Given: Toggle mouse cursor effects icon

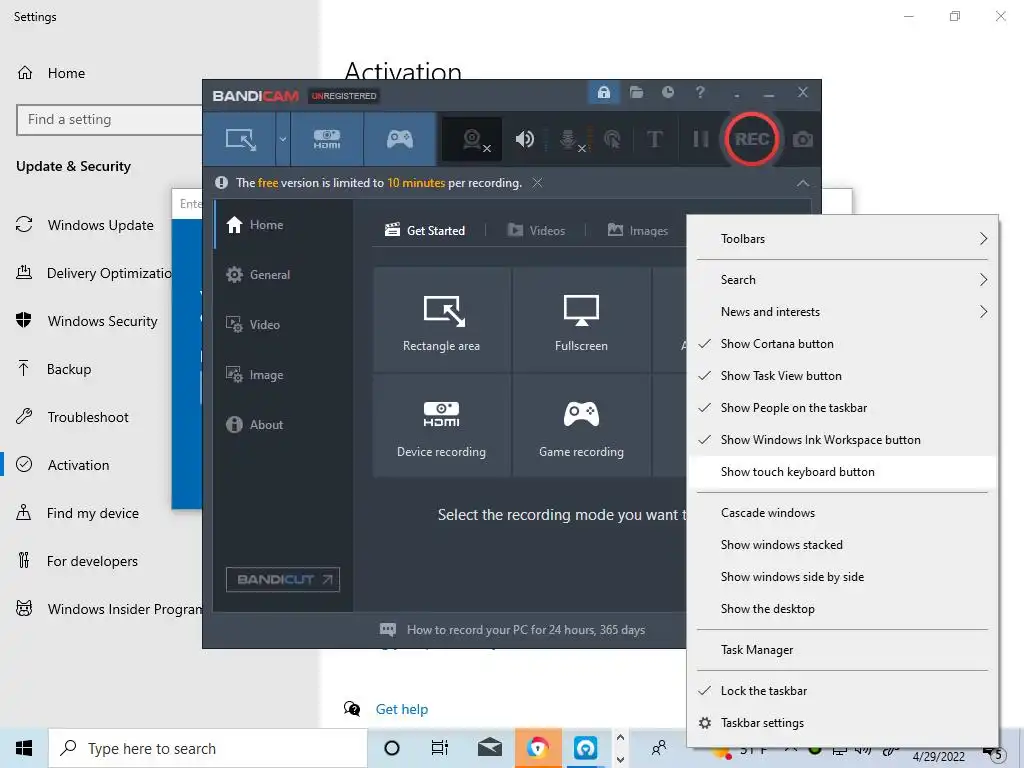Looking at the screenshot, I should coord(612,139).
